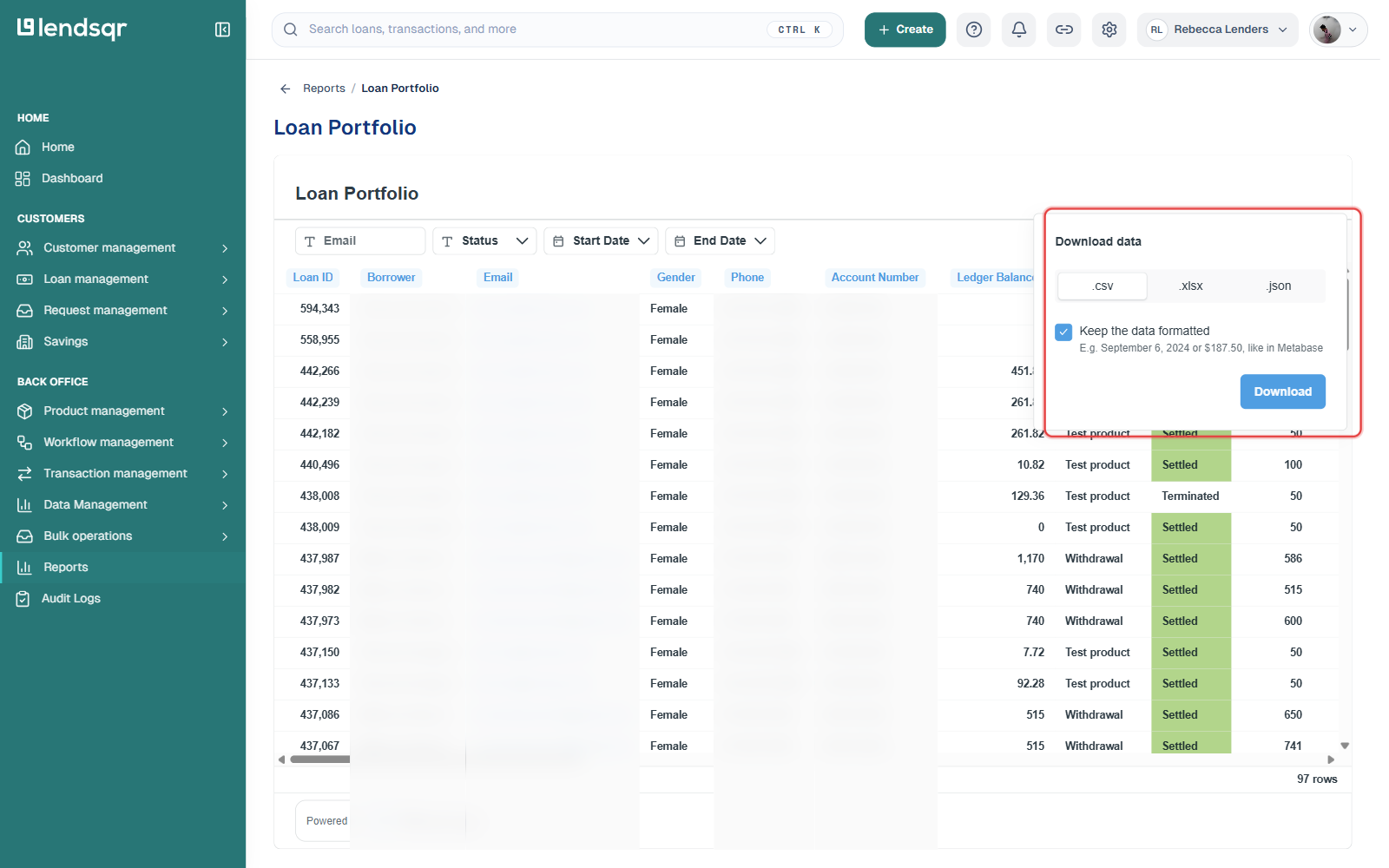Screen dimensions: 1389x868
Task: Sort by Phone column header
Action: (747, 278)
